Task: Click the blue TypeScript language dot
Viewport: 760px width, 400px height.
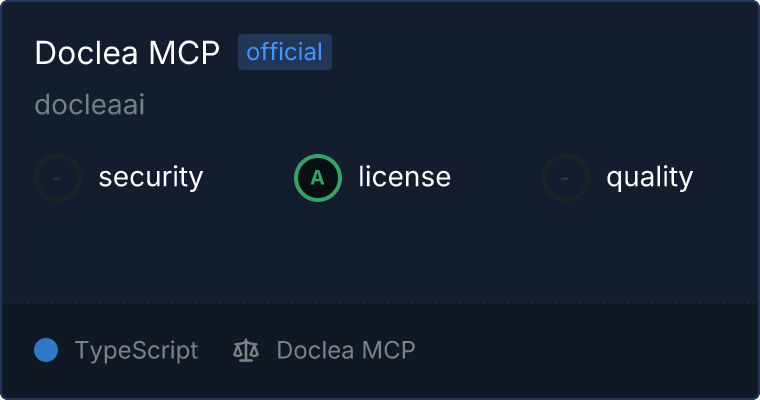Action: click(46, 350)
